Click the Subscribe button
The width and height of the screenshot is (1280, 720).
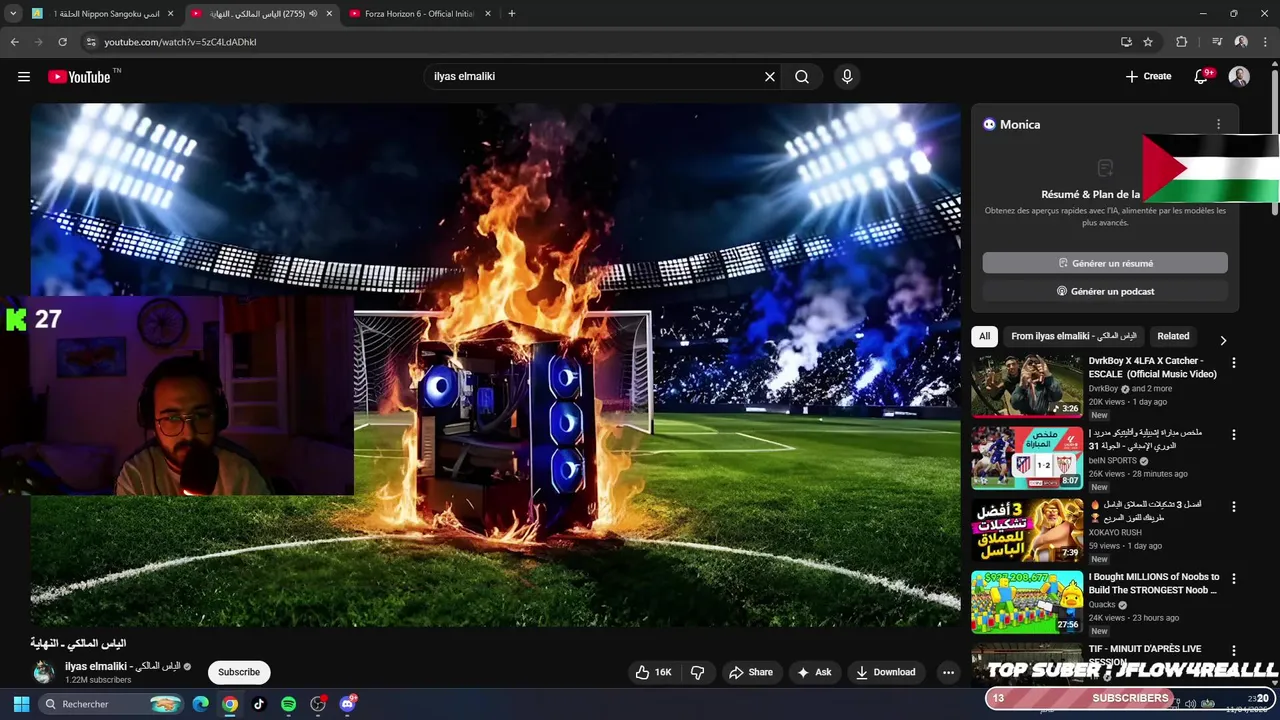coord(239,672)
